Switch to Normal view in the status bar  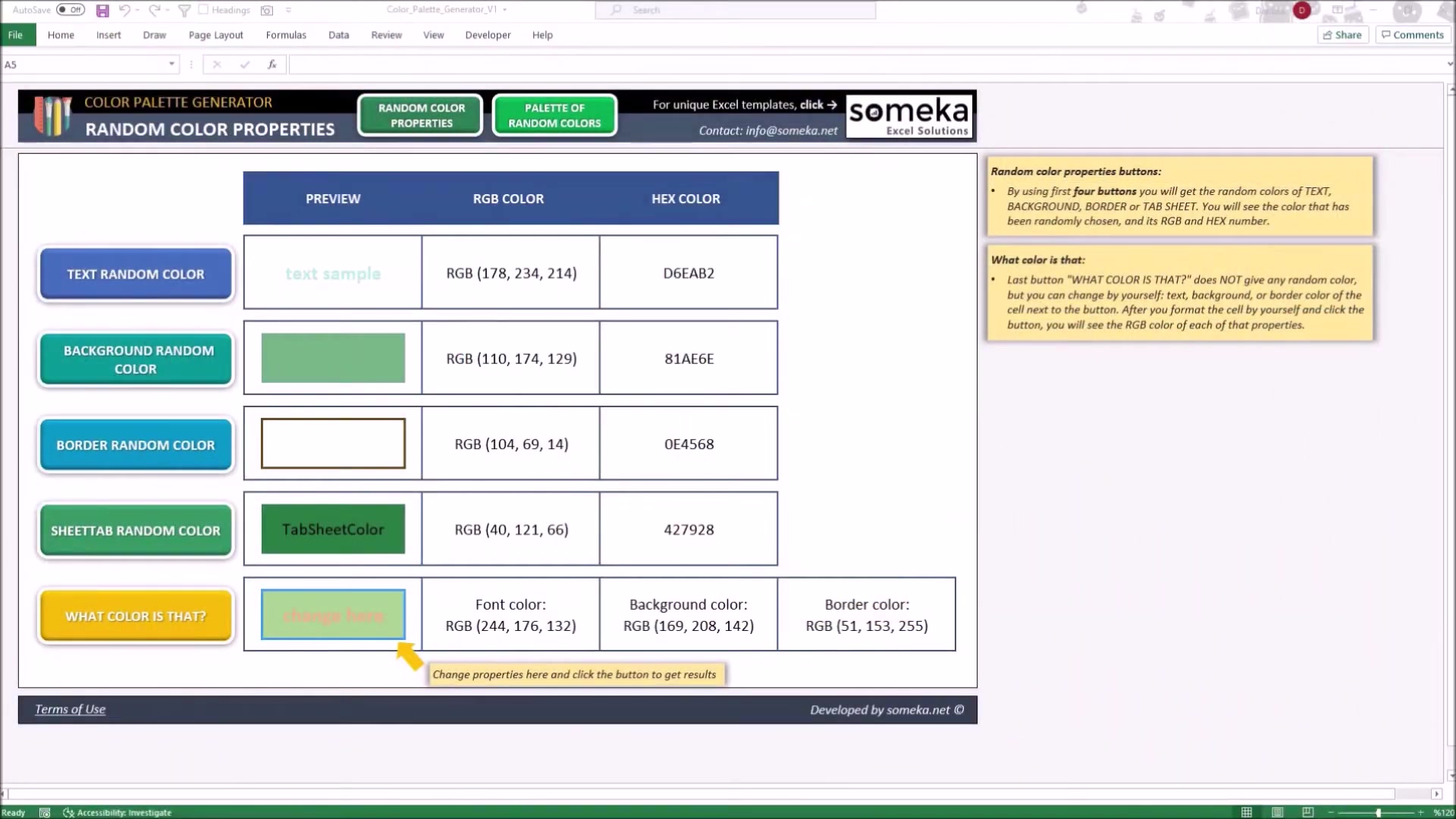pos(1247,812)
